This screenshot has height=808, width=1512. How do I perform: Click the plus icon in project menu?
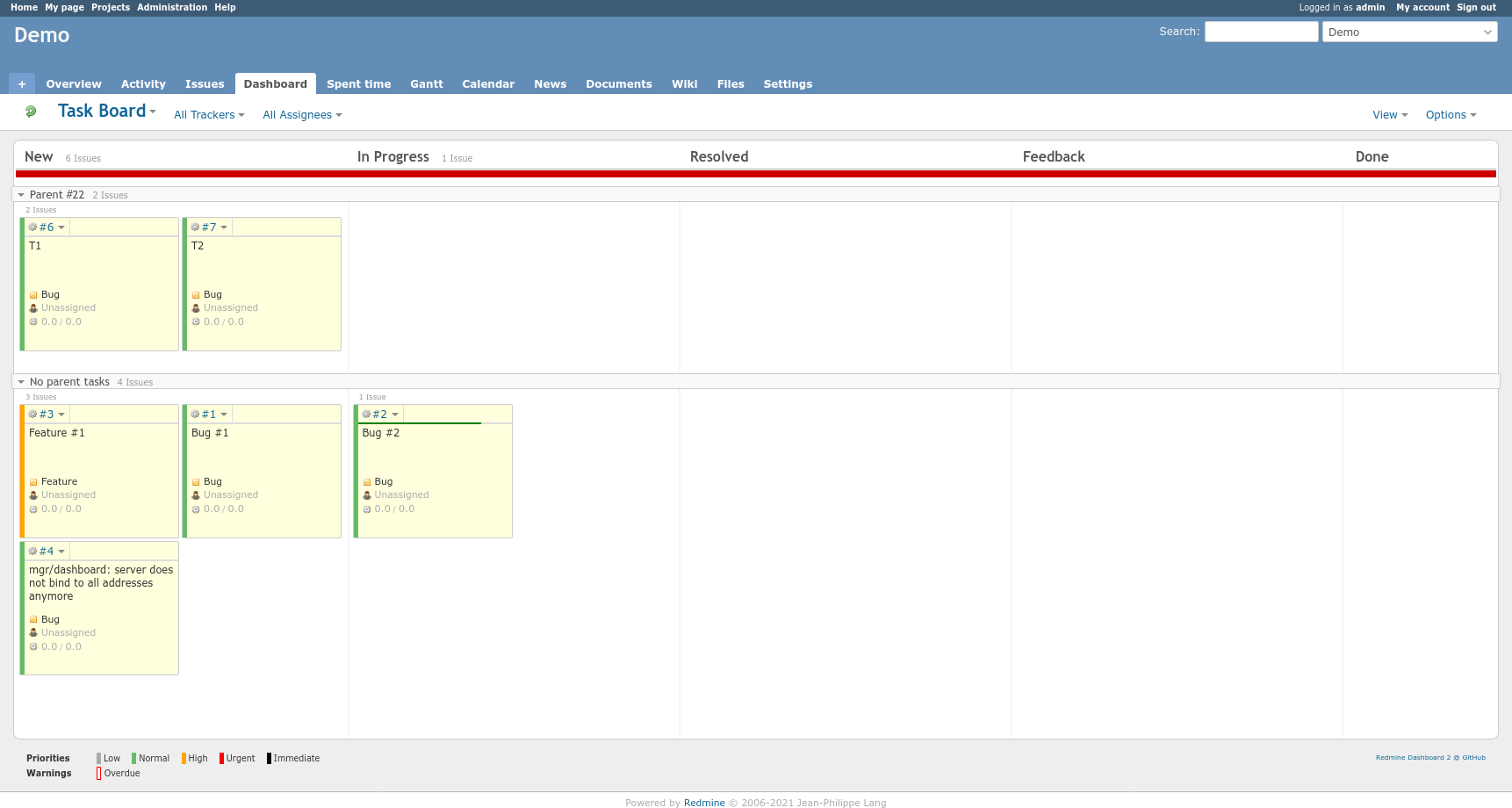pos(22,84)
